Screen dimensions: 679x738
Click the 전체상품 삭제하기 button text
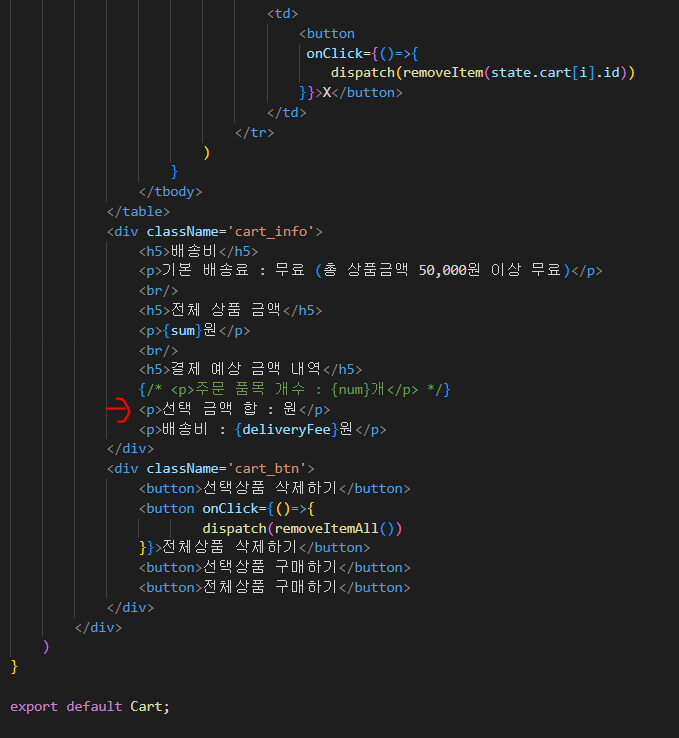click(x=230, y=547)
